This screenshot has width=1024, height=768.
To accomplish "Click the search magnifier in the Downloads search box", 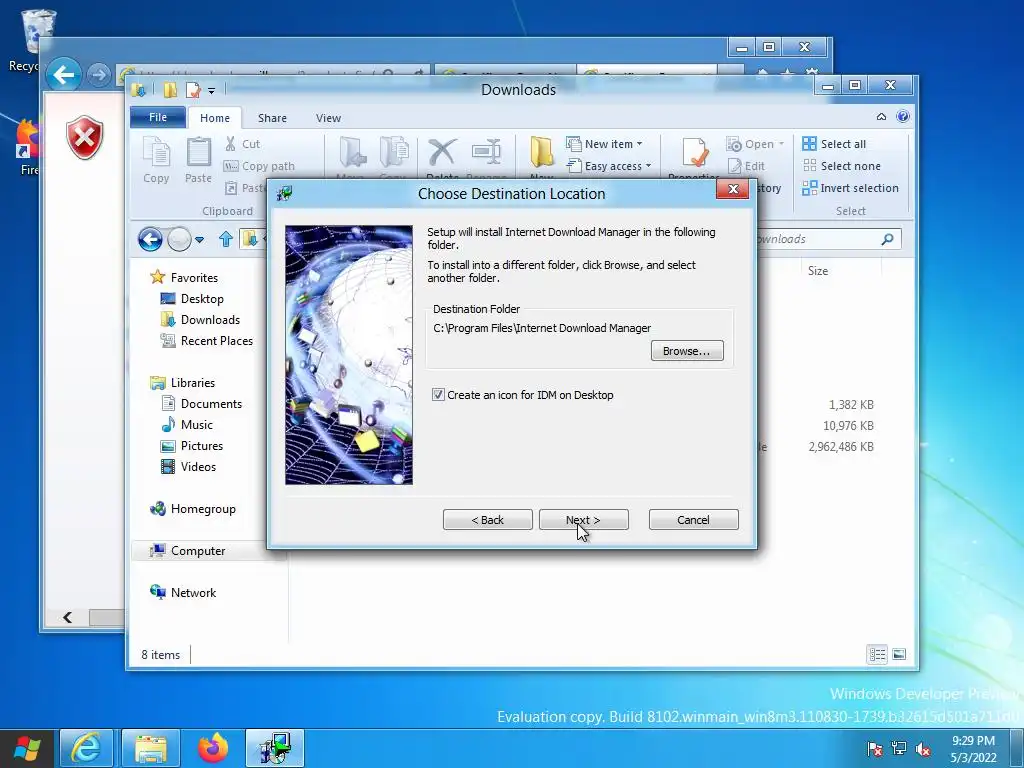I will [x=887, y=239].
